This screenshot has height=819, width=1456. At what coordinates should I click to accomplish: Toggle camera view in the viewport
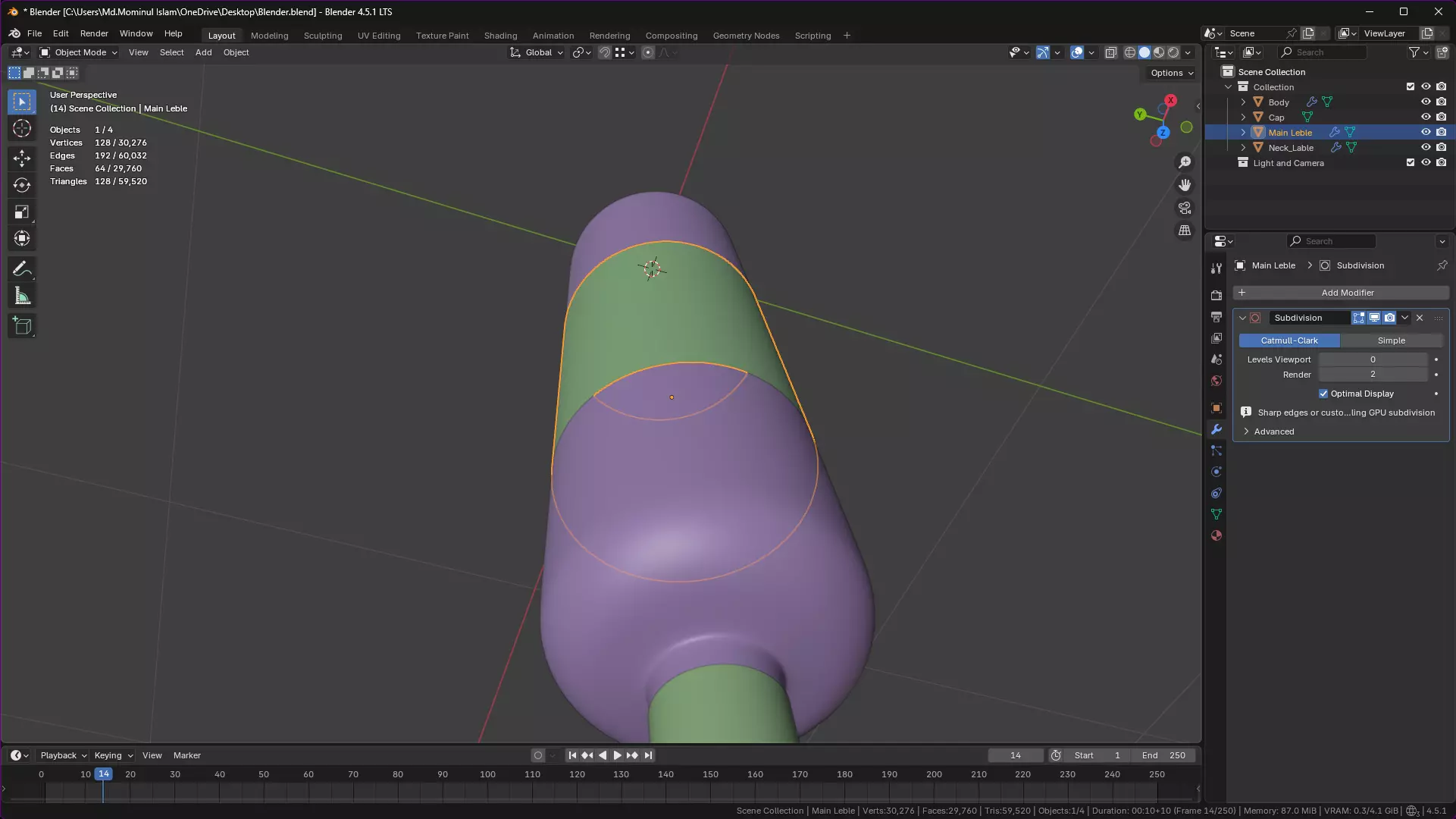[1185, 208]
